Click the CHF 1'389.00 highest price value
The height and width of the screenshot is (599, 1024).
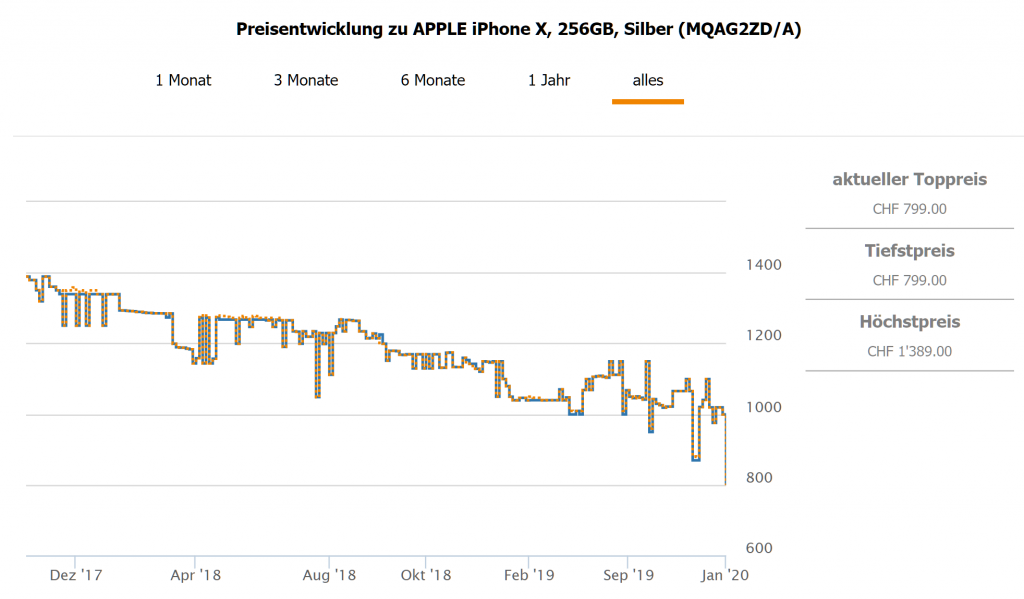pos(909,351)
